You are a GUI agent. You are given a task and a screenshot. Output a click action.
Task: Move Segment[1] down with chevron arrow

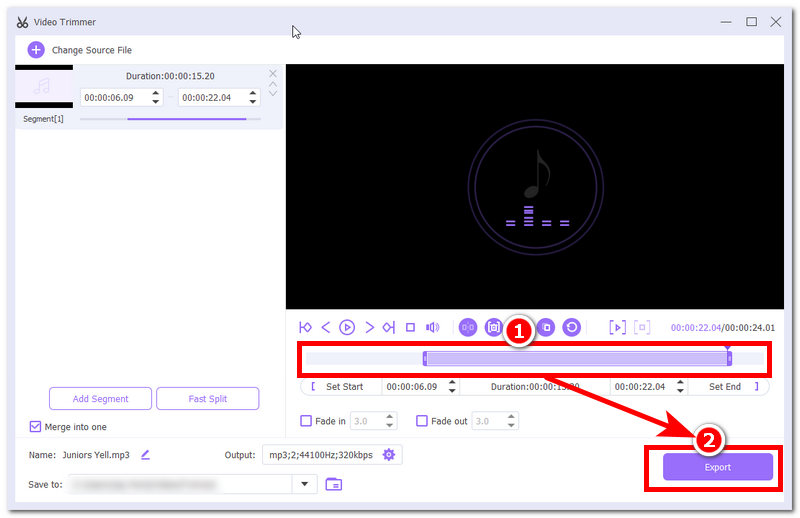click(273, 93)
